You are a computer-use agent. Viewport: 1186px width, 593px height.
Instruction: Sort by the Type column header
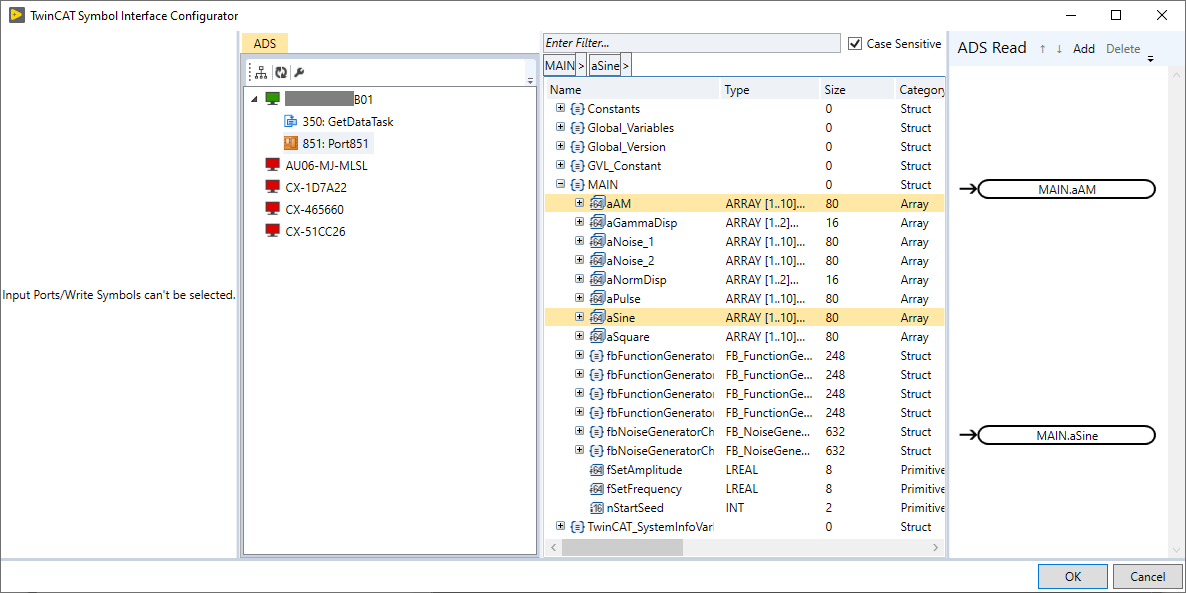(769, 90)
